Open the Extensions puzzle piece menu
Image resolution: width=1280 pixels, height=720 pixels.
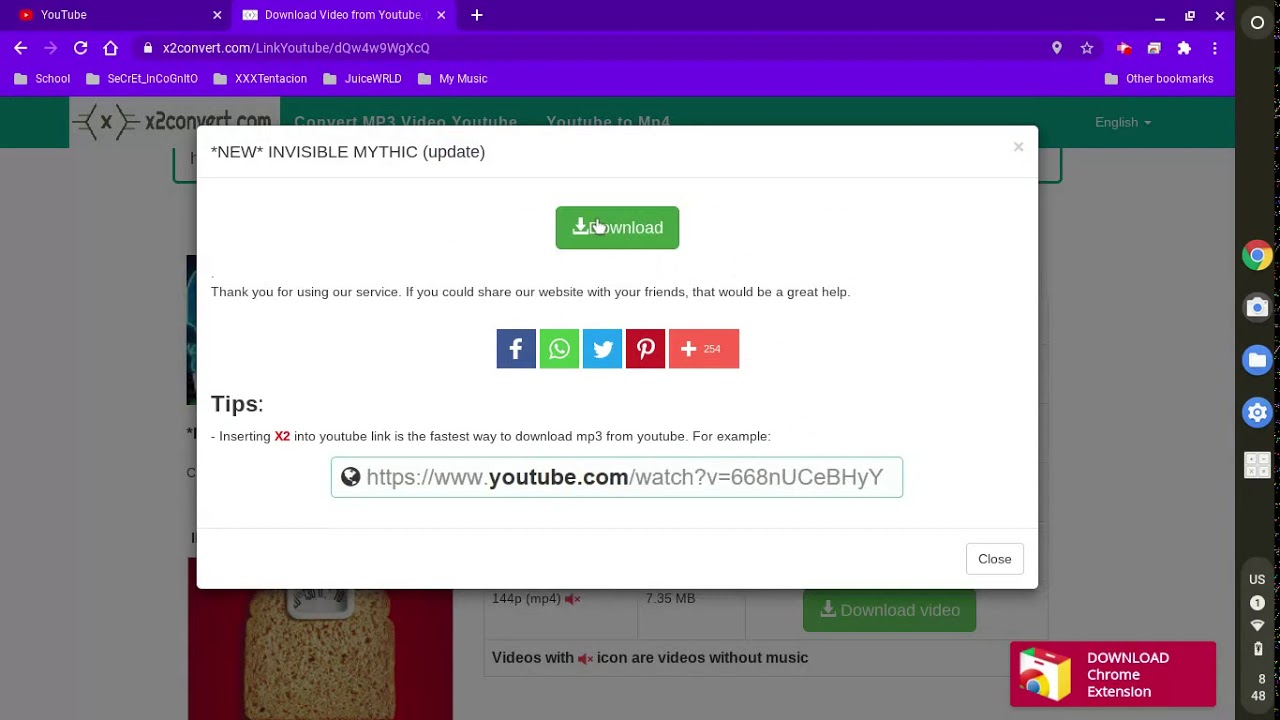(1184, 48)
